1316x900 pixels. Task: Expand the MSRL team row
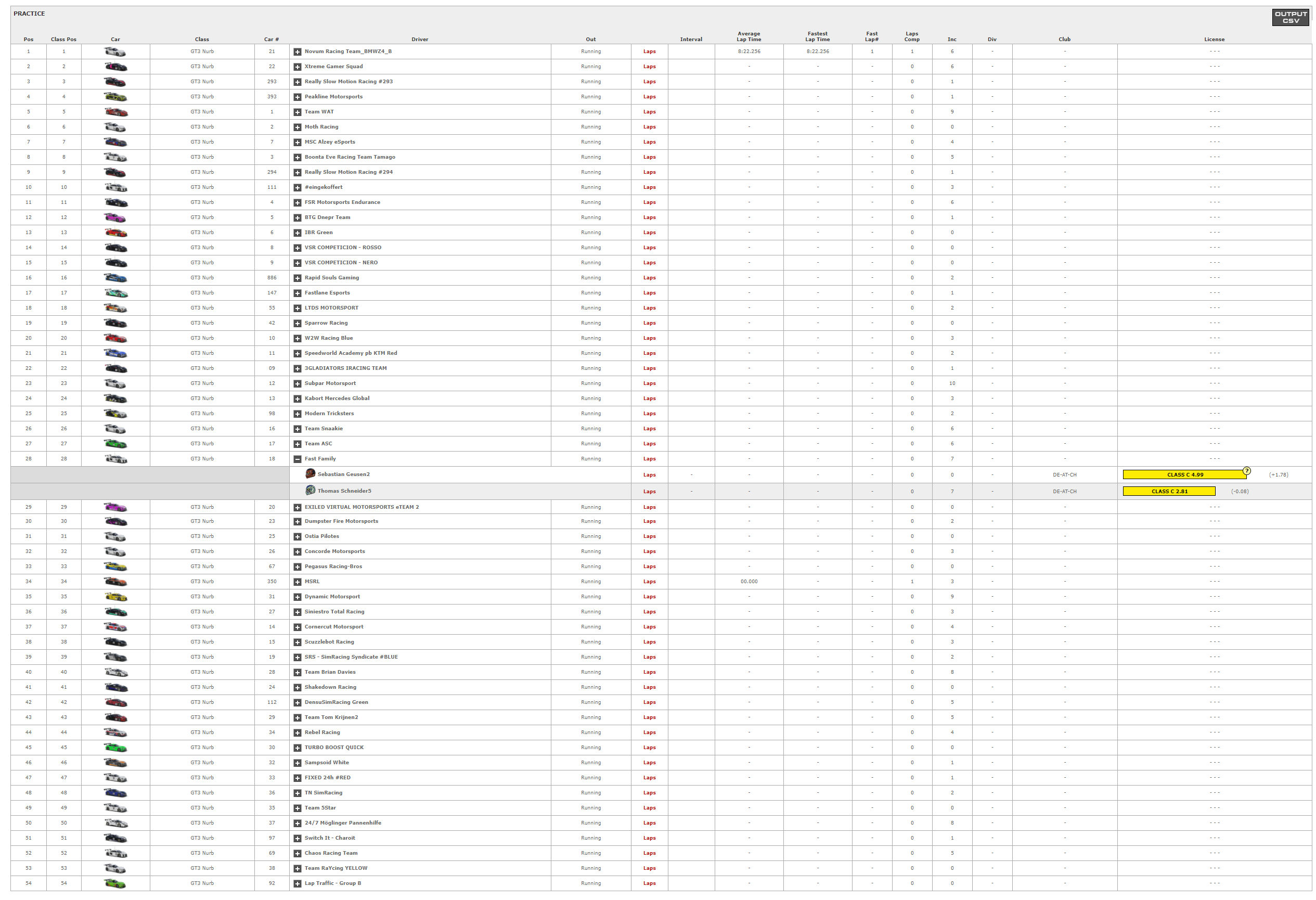click(298, 582)
